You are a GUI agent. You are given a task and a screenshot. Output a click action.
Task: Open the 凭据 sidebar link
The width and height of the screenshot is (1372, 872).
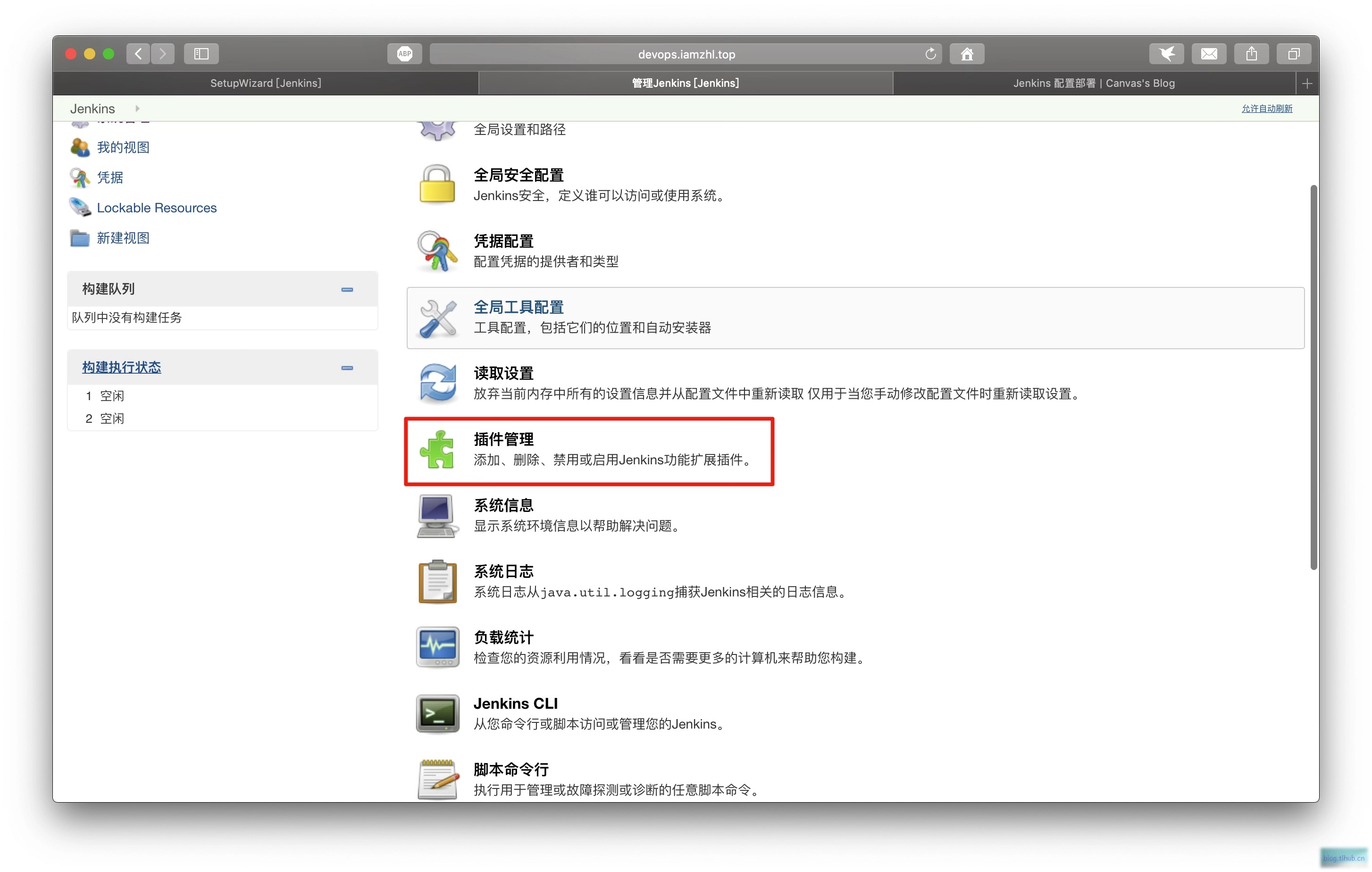[x=110, y=177]
